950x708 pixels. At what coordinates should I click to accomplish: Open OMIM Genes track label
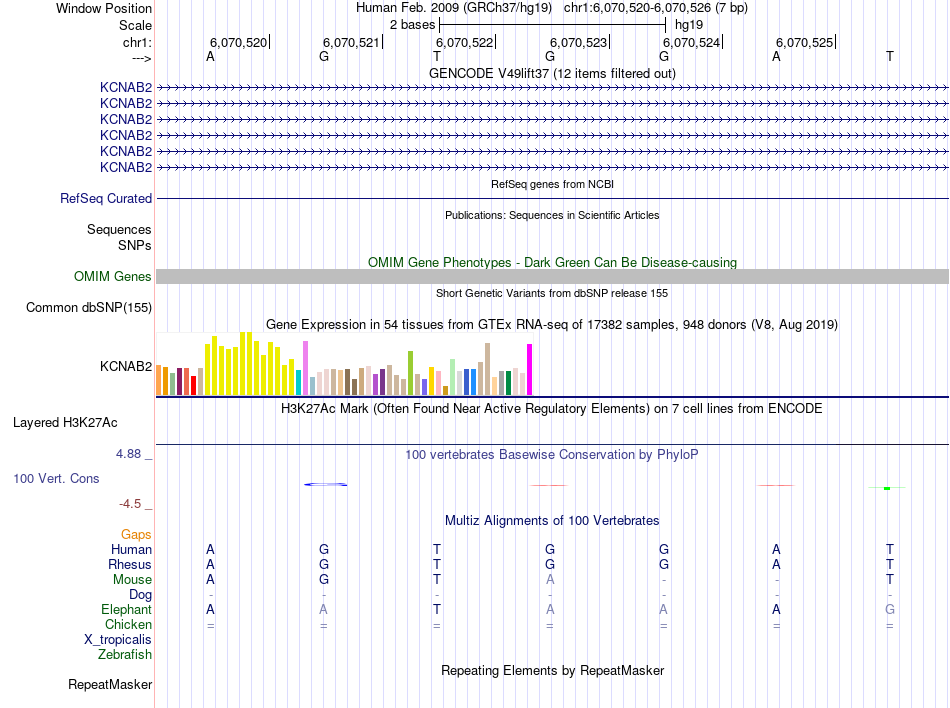(113, 277)
